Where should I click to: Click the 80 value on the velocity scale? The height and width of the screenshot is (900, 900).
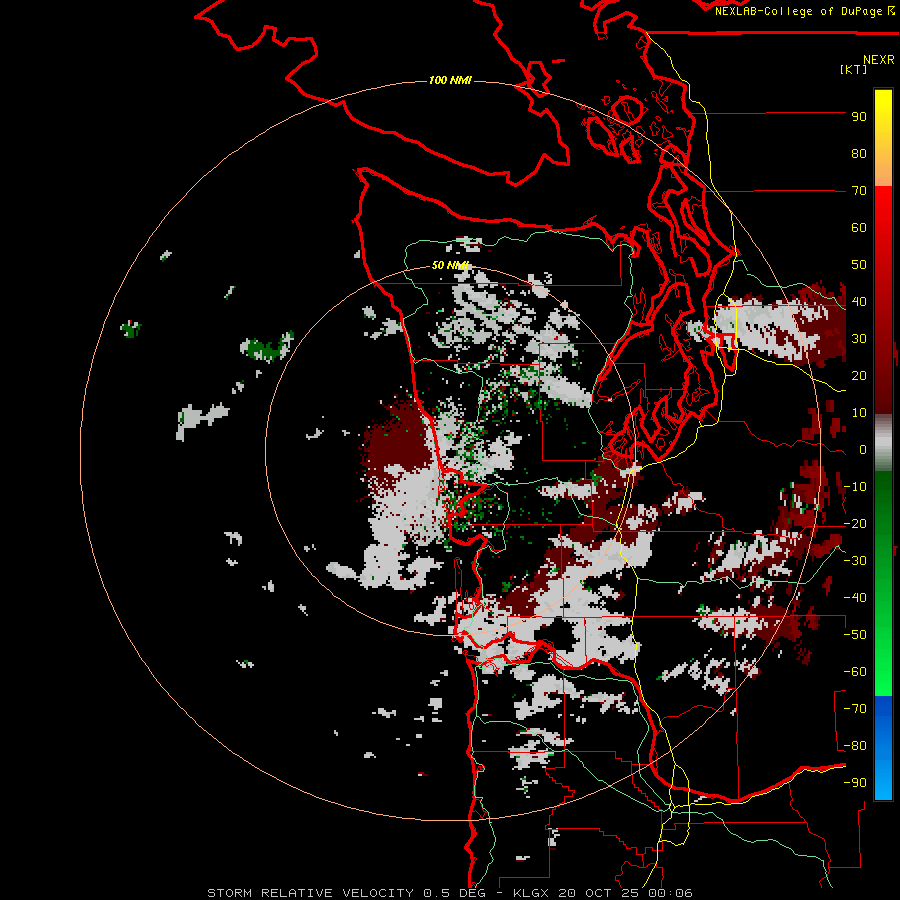859,154
